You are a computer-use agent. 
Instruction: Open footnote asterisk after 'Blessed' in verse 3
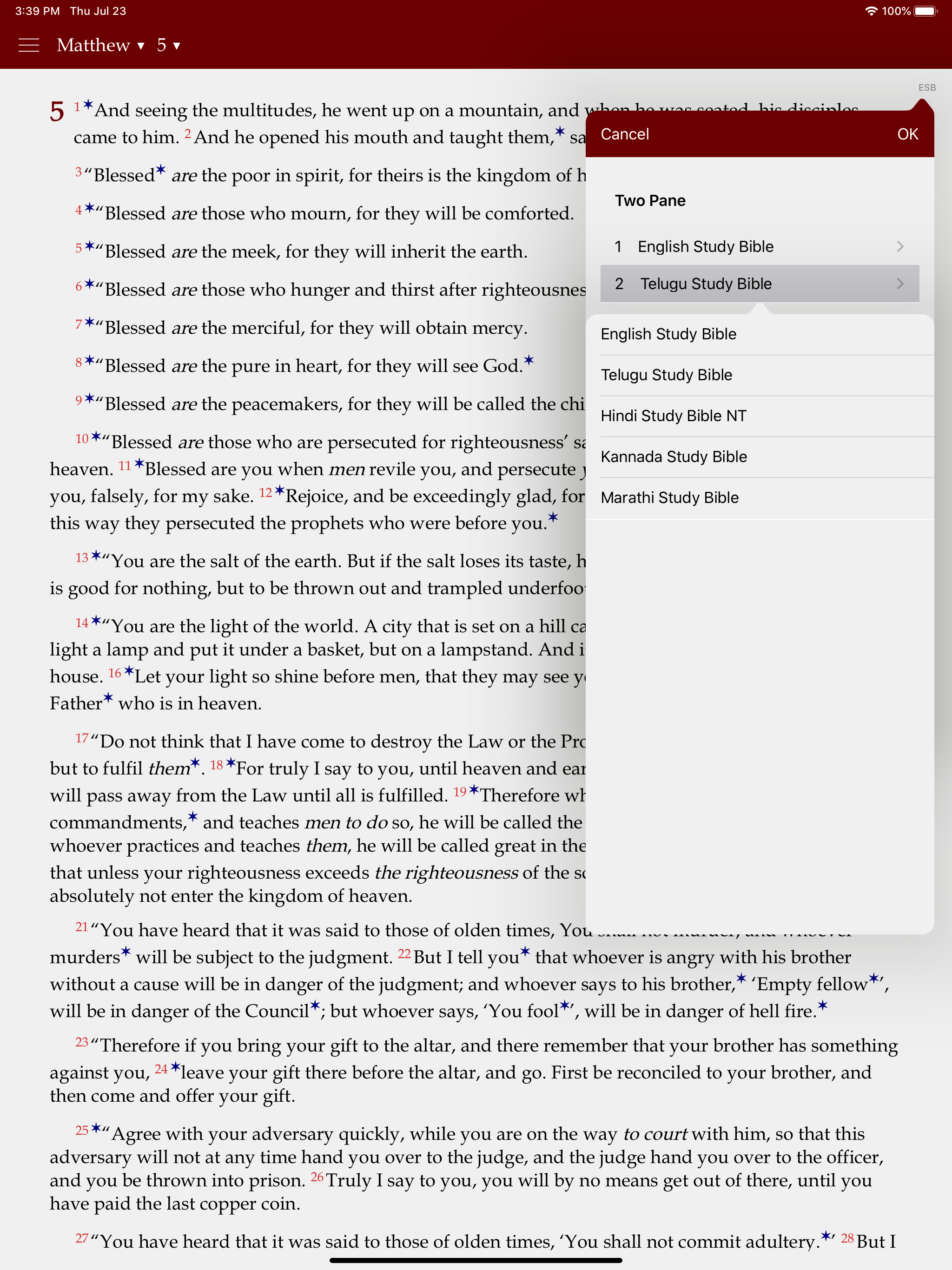tap(161, 169)
